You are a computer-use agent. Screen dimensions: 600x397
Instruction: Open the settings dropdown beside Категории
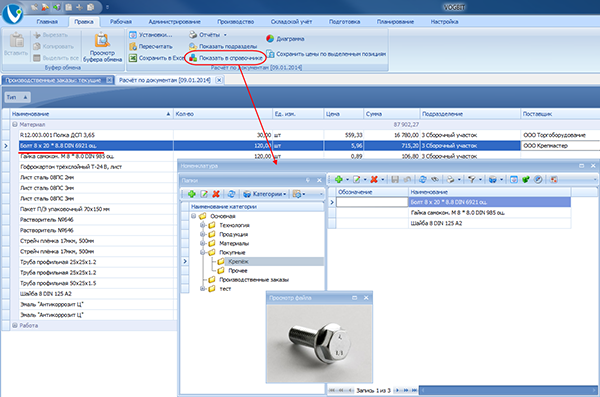point(299,194)
